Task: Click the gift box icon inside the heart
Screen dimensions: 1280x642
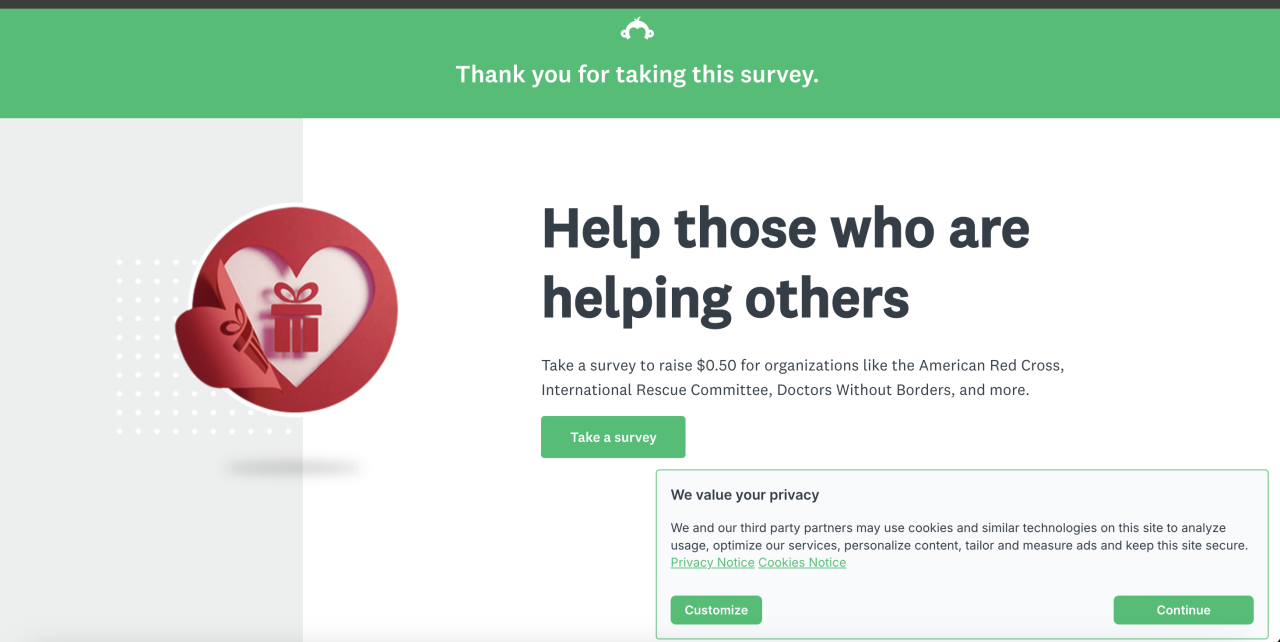Action: [x=294, y=319]
